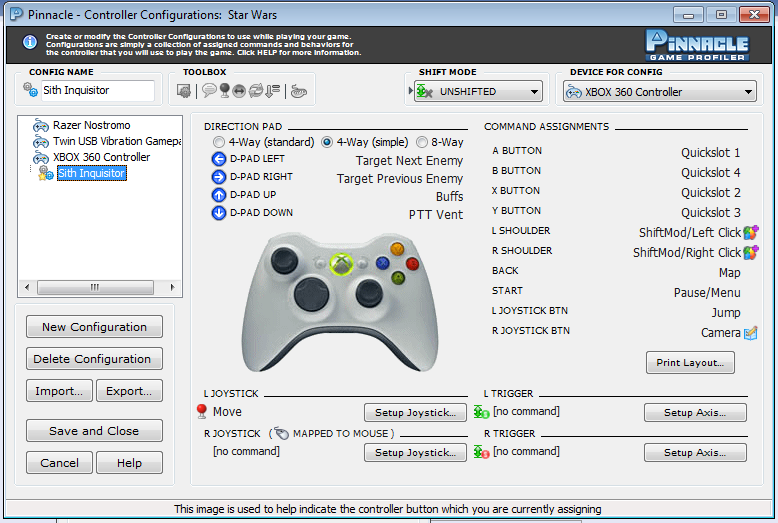Click the Export button
The width and height of the screenshot is (778, 523).
[129, 391]
